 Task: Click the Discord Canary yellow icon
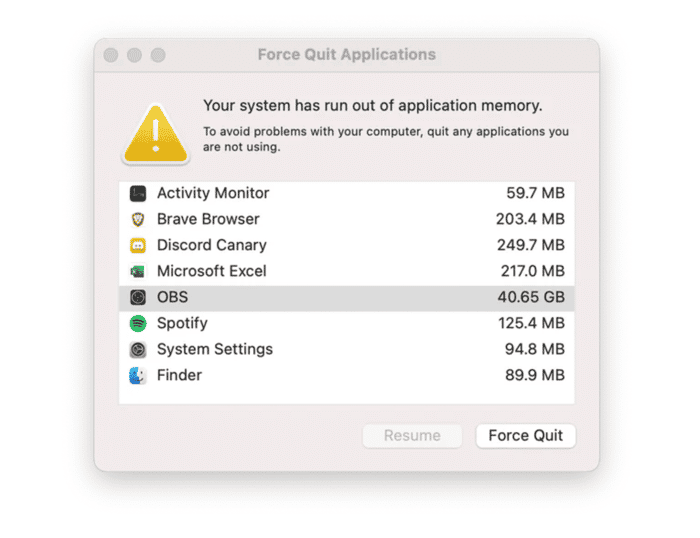138,245
